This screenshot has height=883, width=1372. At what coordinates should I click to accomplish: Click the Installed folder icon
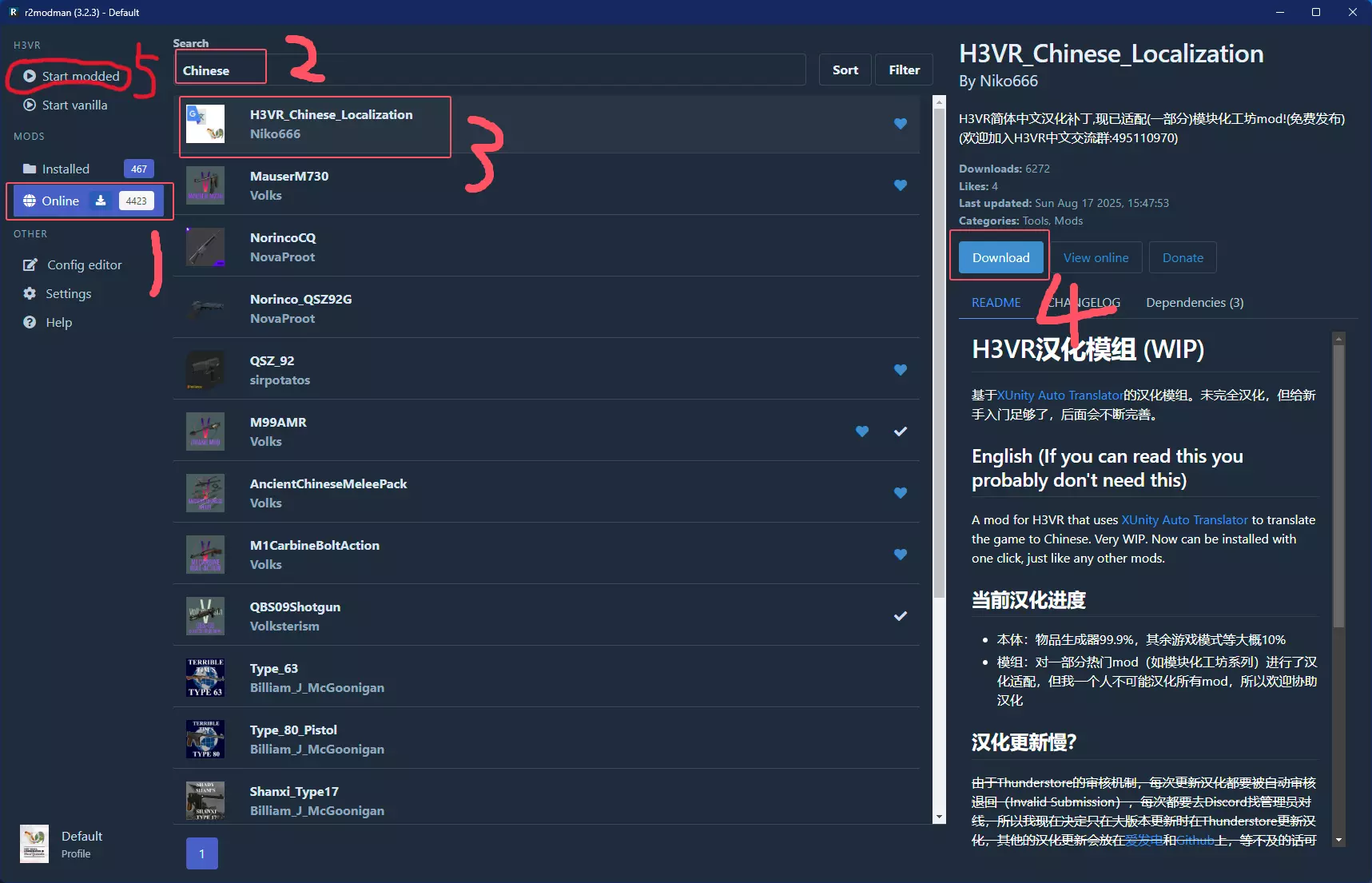[x=30, y=169]
